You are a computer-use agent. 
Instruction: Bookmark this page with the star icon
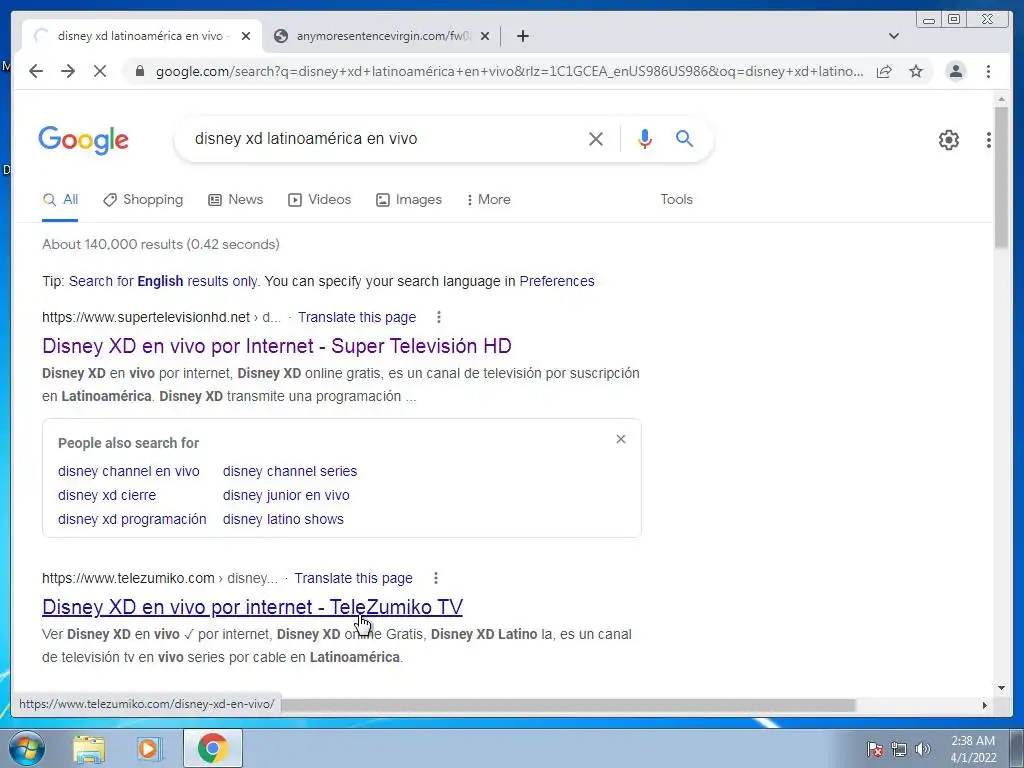click(x=916, y=71)
